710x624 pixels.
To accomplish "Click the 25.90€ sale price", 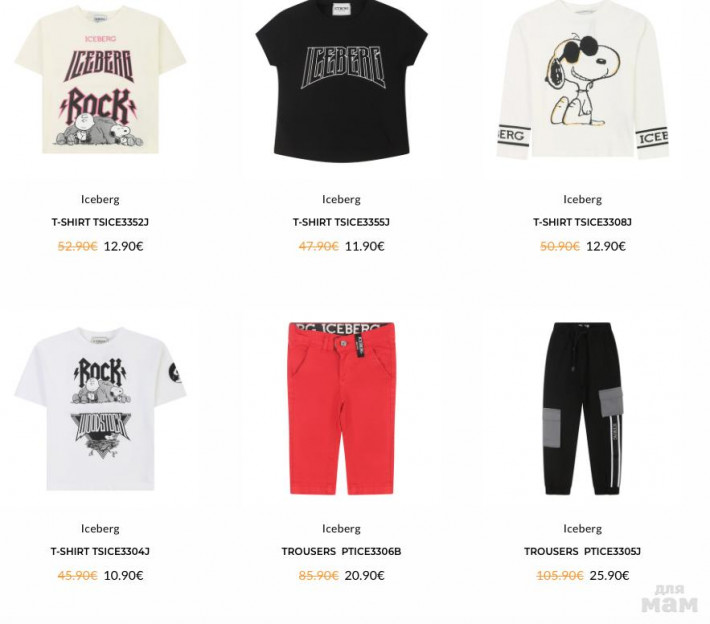I will point(609,576).
